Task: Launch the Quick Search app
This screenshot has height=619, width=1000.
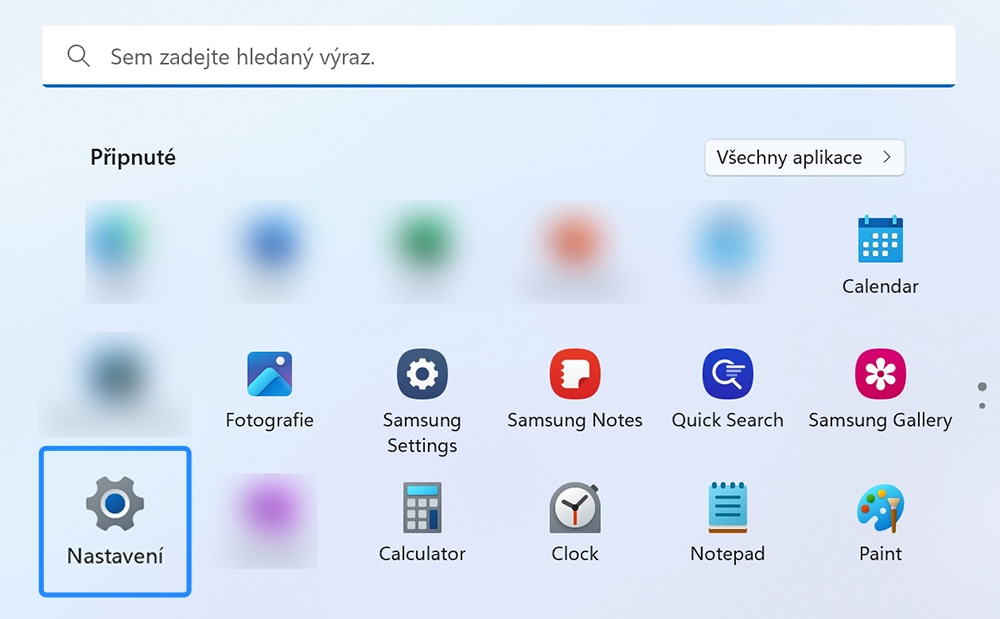Action: (x=727, y=374)
